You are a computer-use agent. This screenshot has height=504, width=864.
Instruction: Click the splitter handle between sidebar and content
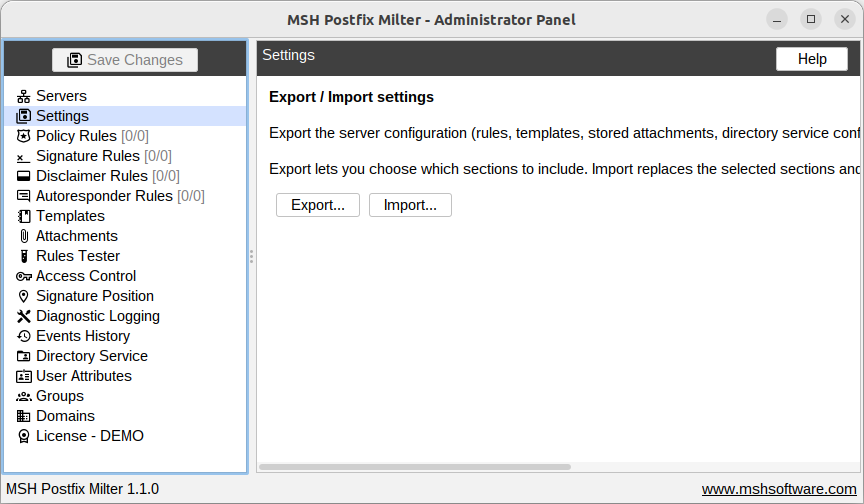(x=251, y=256)
